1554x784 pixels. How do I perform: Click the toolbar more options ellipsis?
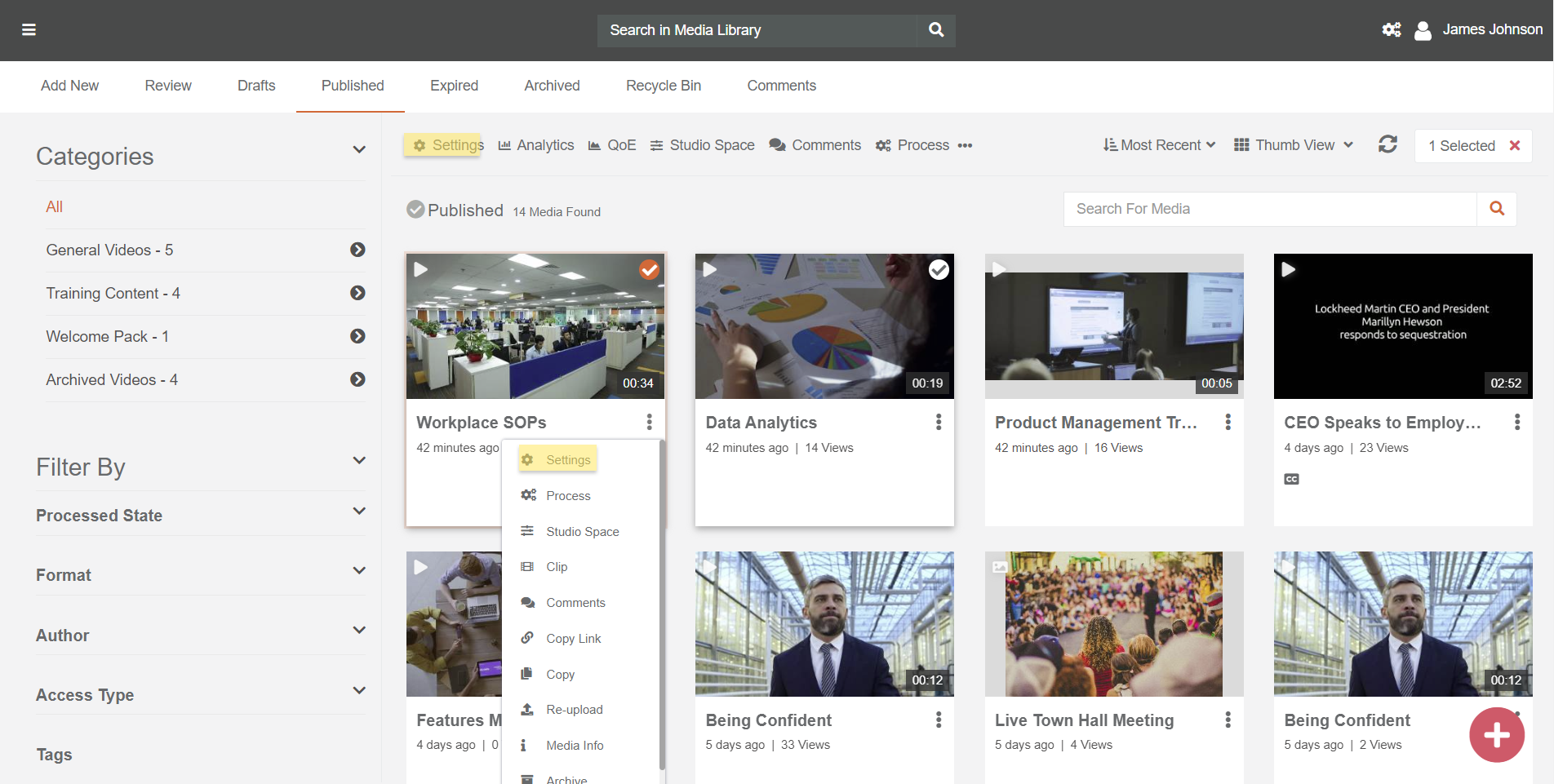(x=965, y=146)
